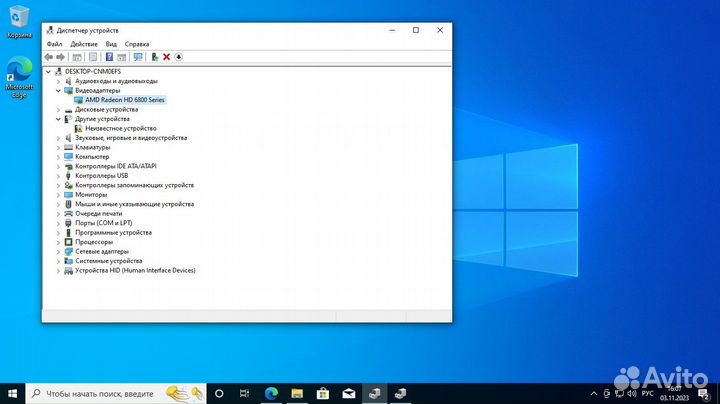Expand the Аудиовходы и аудиовыходы category arrow
Viewport: 720px width, 404px height.
58,81
